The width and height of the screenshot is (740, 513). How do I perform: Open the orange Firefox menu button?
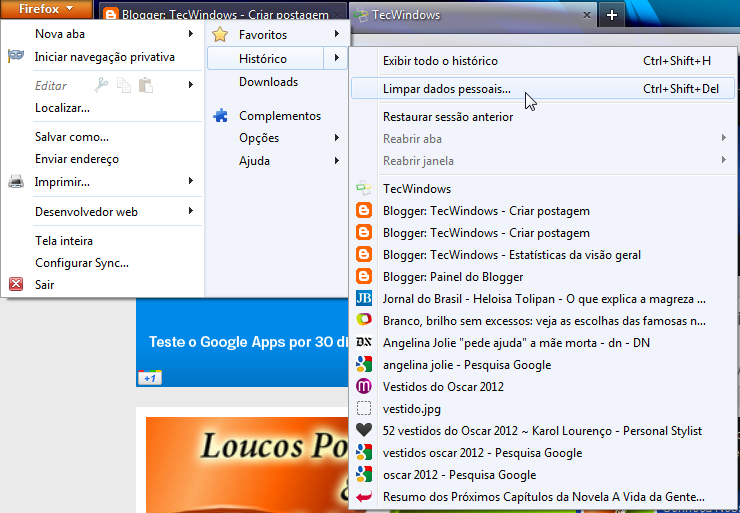[47, 10]
